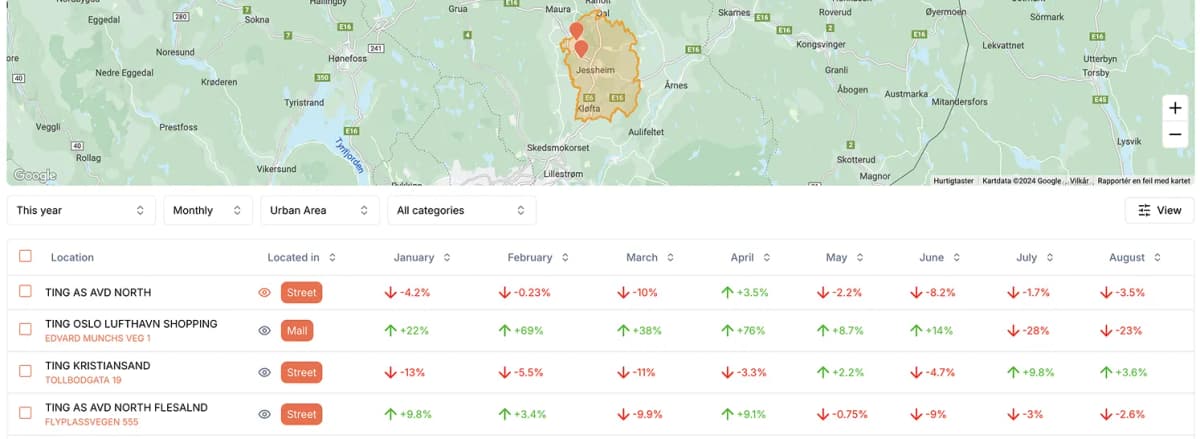This screenshot has width=1200, height=439.
Task: Click the Lillestrøm label on the map
Action: point(561,174)
